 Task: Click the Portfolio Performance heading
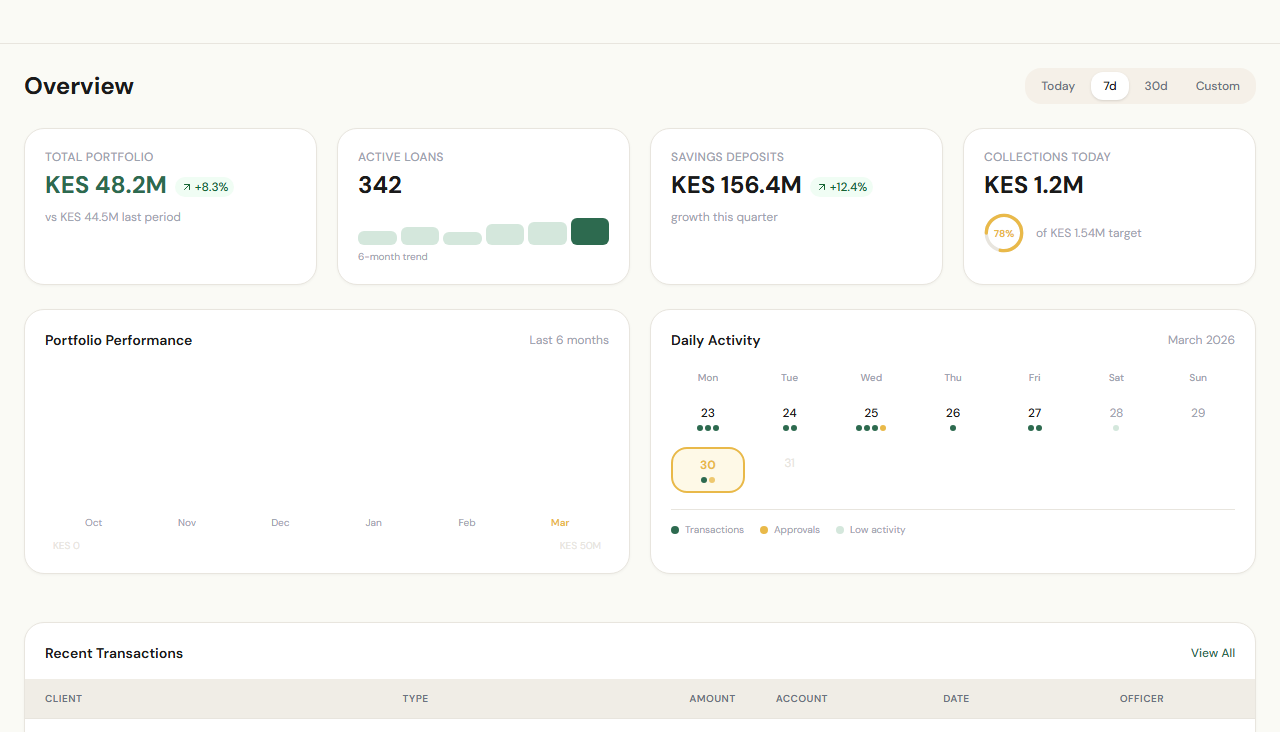coord(119,341)
